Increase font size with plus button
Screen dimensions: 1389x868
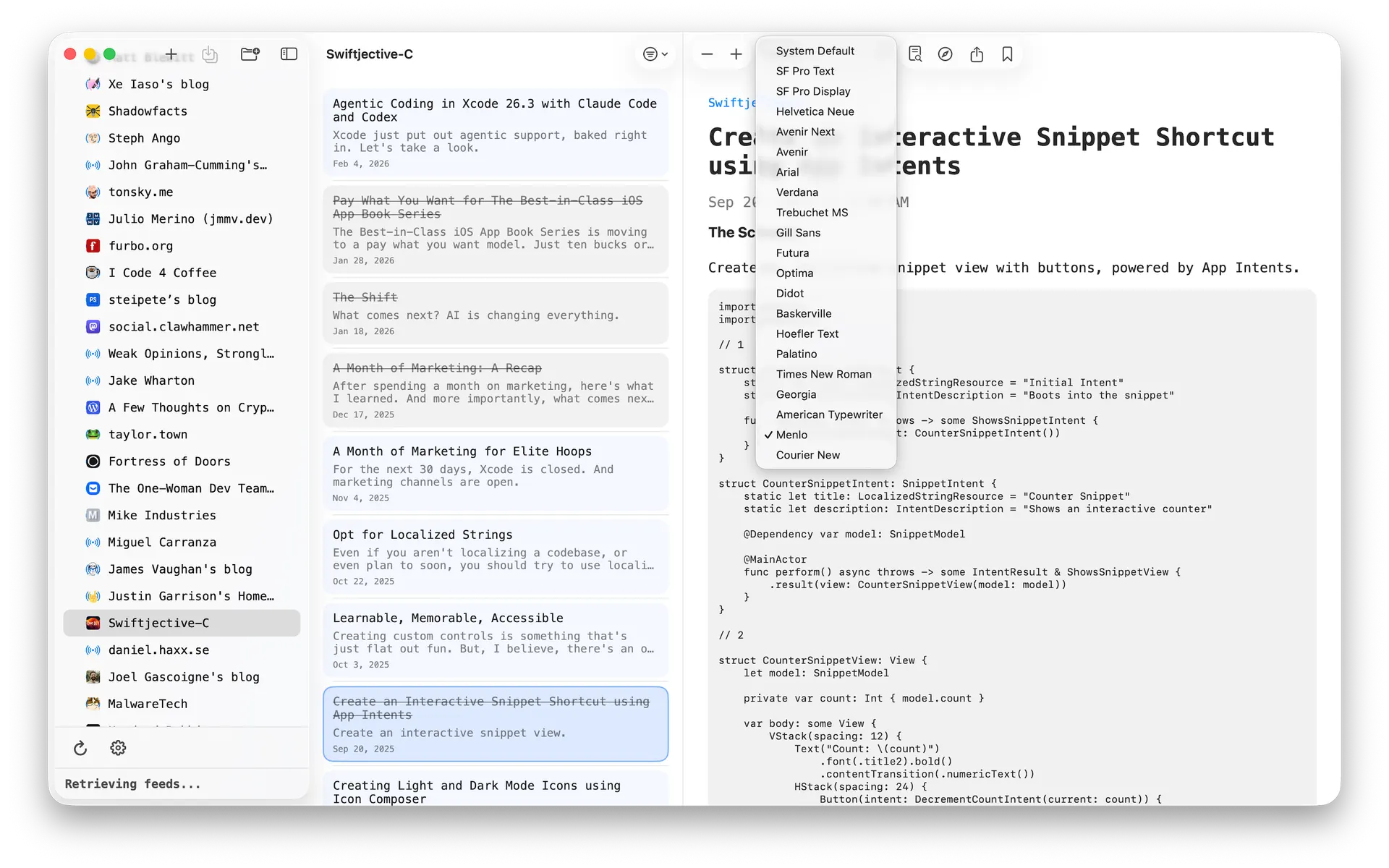click(x=736, y=54)
